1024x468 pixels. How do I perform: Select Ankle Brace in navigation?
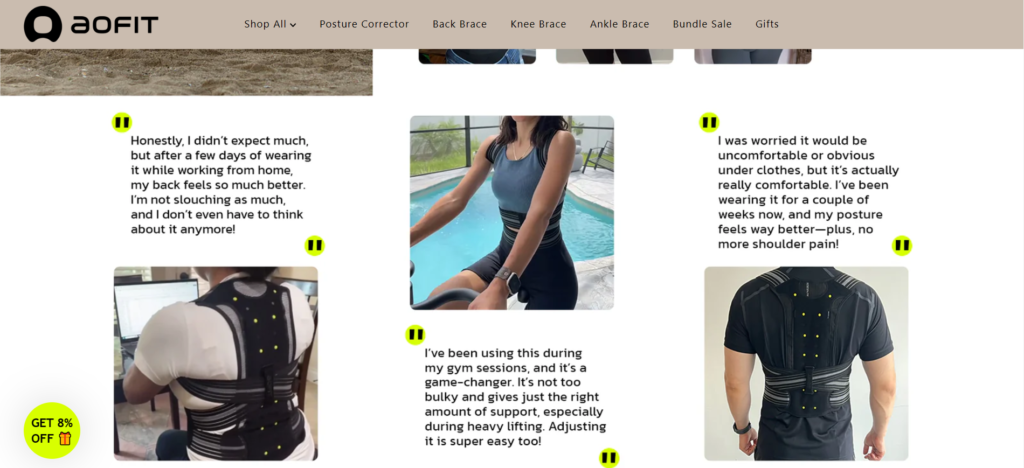[619, 24]
